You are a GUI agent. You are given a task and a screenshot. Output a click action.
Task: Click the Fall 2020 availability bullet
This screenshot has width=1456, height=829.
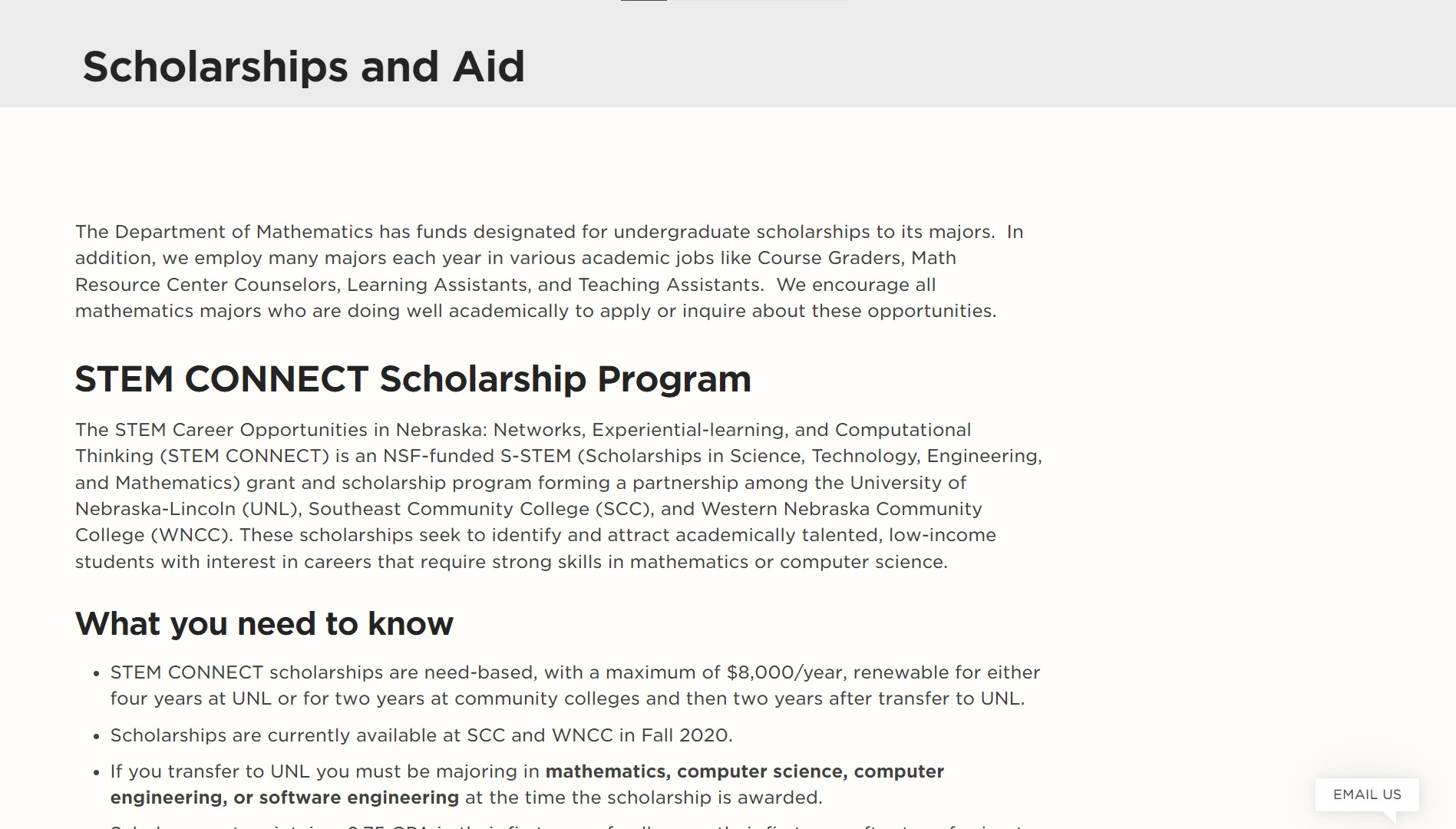pos(421,735)
